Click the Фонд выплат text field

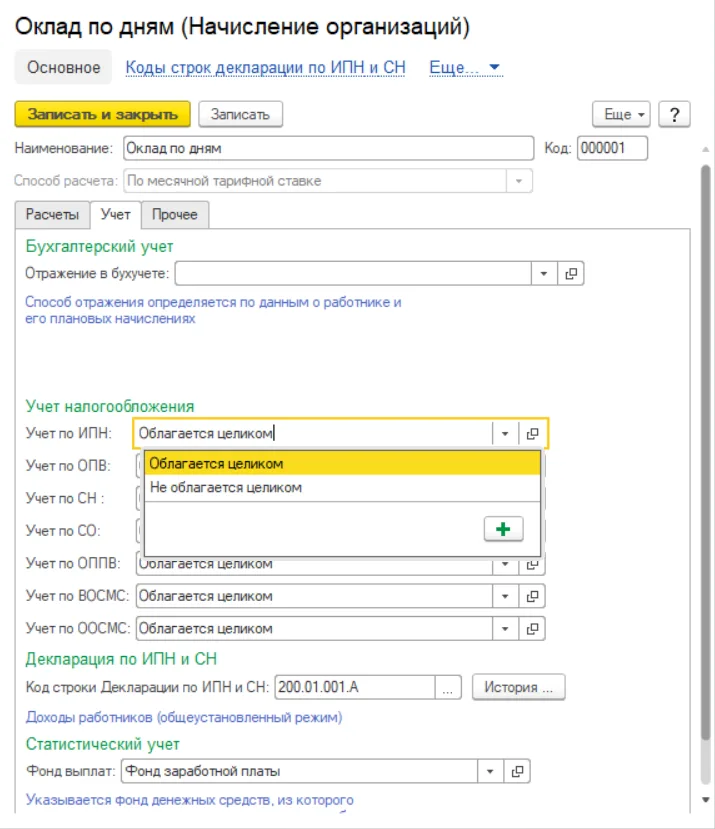(299, 771)
